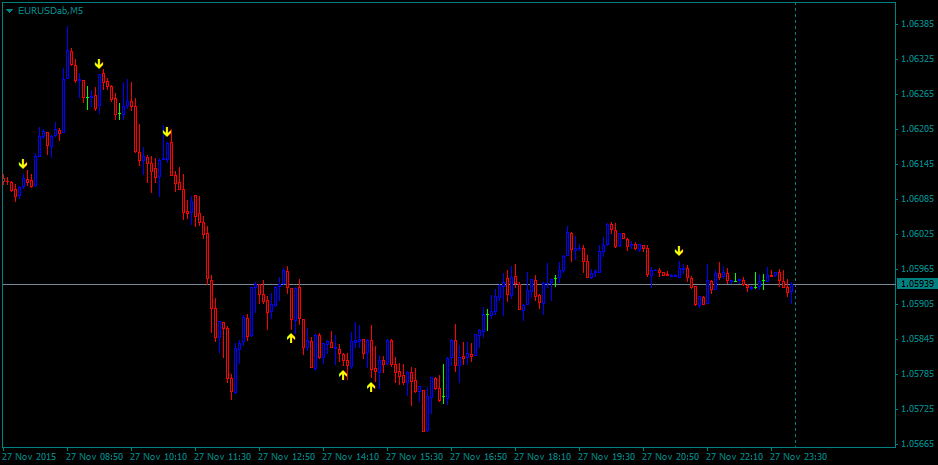Screen dimensions: 938x465
Task: Click the 27 Nov 22:10 time label
Action: click(x=734, y=457)
